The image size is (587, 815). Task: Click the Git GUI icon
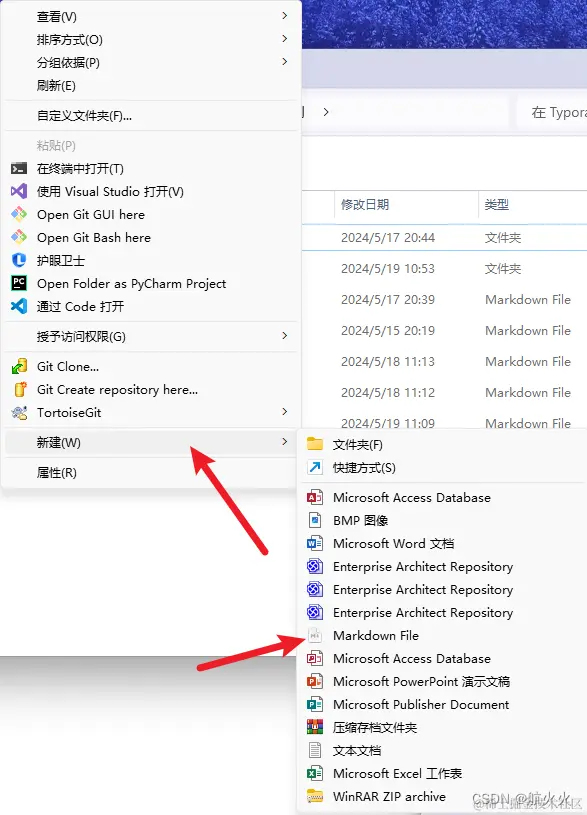[x=19, y=214]
